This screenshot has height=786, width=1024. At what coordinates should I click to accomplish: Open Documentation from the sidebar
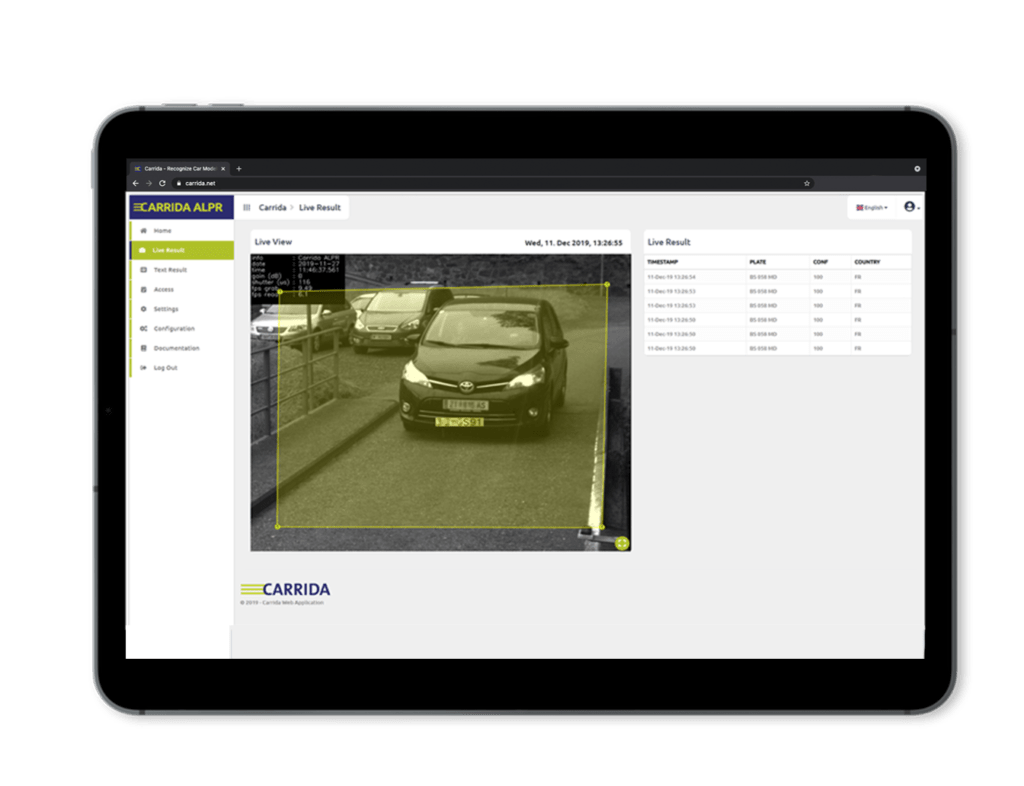(x=182, y=348)
